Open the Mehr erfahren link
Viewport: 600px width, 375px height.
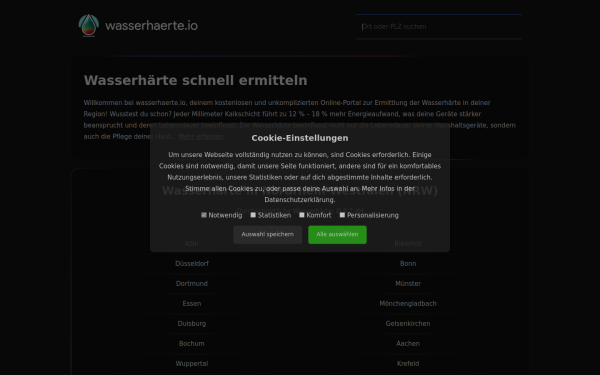201,137
